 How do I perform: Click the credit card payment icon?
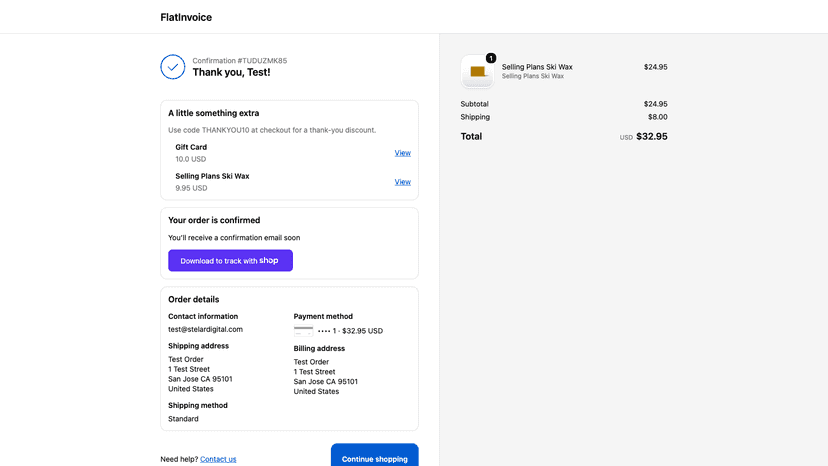(303, 331)
